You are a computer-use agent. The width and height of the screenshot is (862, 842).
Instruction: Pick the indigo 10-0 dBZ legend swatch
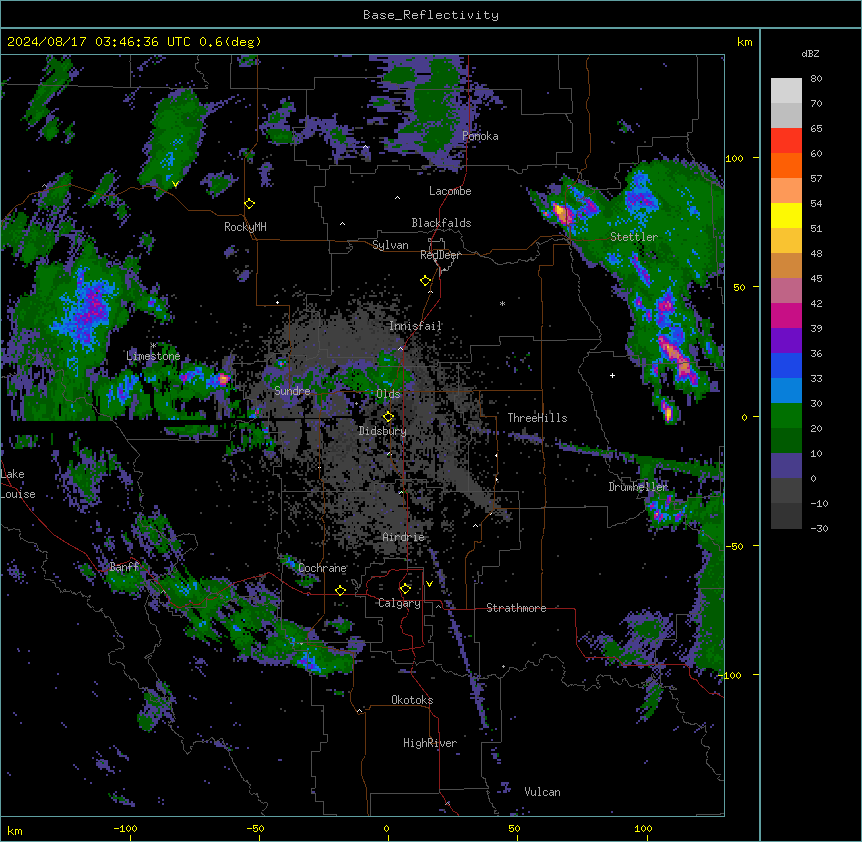pyautogui.click(x=786, y=466)
